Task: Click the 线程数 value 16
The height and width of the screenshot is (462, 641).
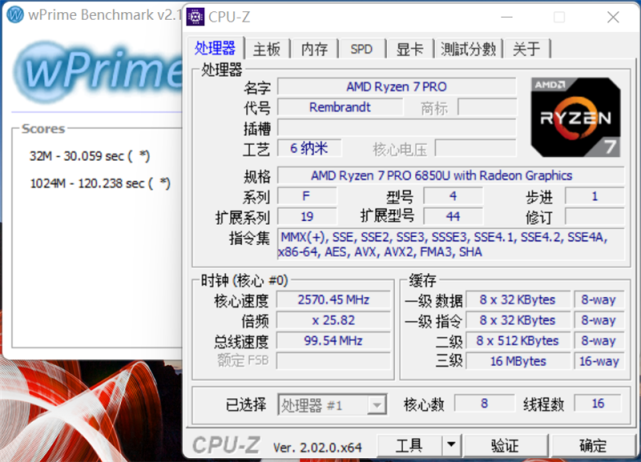Action: tap(598, 404)
